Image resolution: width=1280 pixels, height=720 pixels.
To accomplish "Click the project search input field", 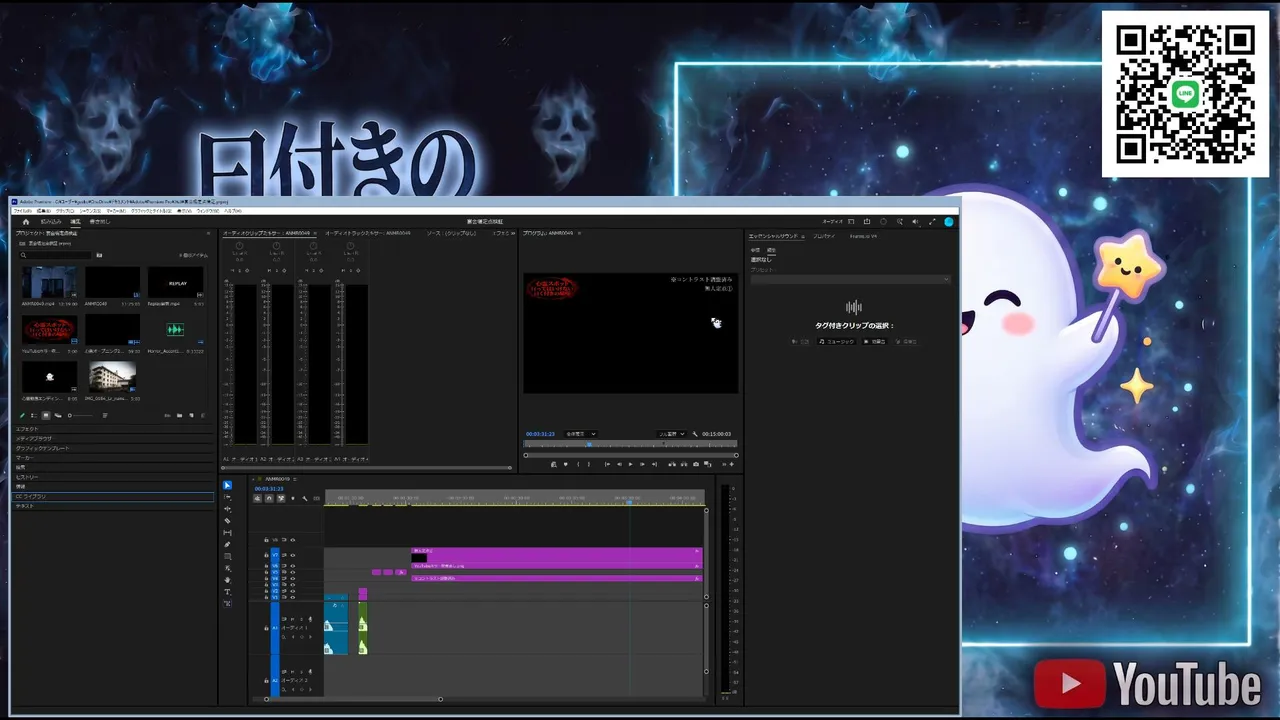I will pyautogui.click(x=57, y=255).
